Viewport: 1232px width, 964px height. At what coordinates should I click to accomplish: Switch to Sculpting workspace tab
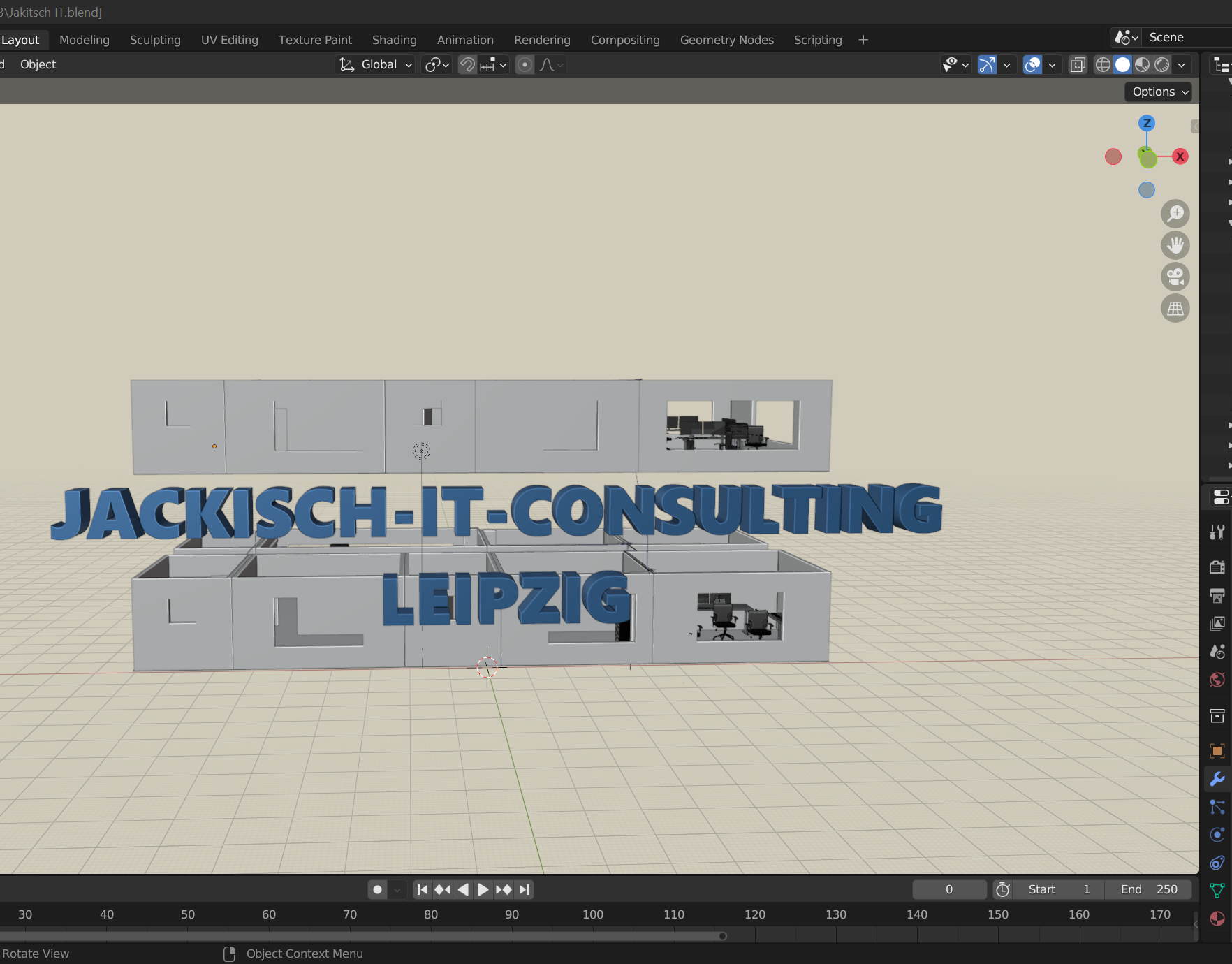coord(155,40)
